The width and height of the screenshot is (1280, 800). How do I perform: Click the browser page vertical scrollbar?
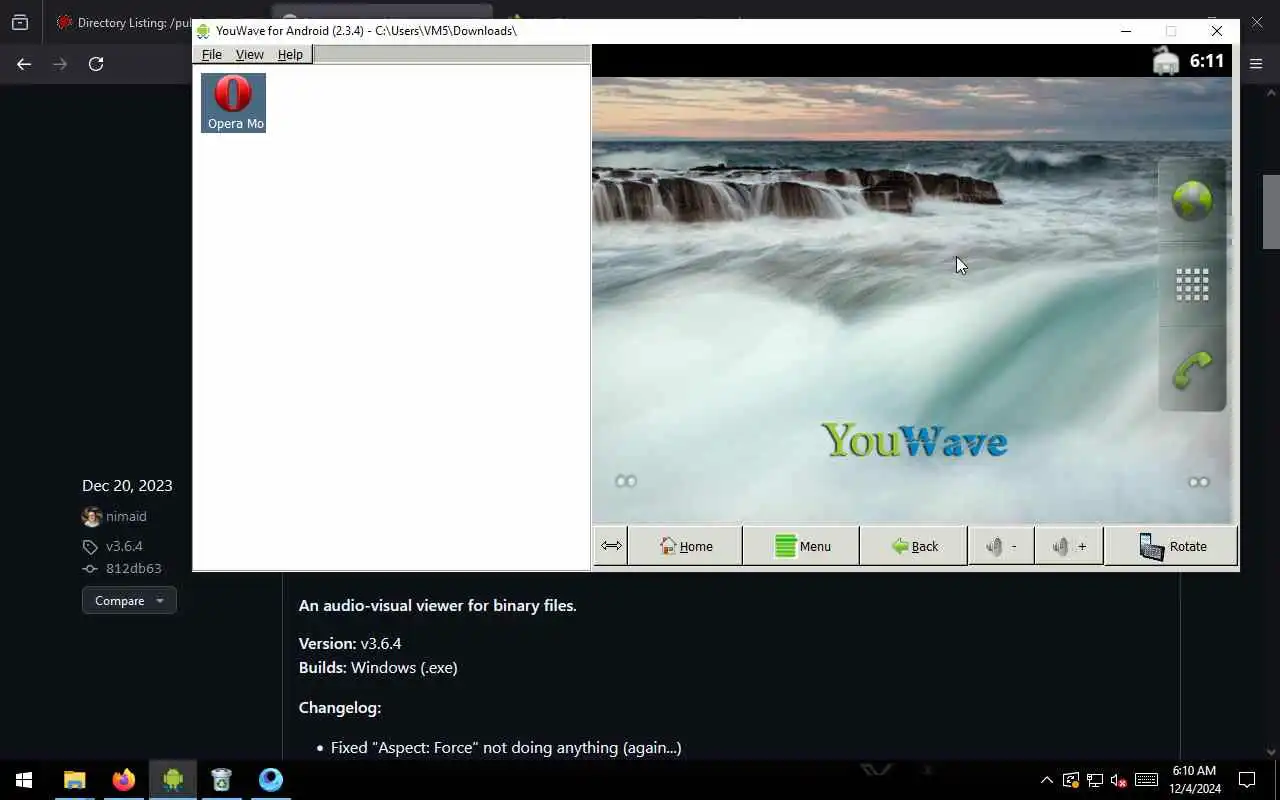[x=1271, y=212]
